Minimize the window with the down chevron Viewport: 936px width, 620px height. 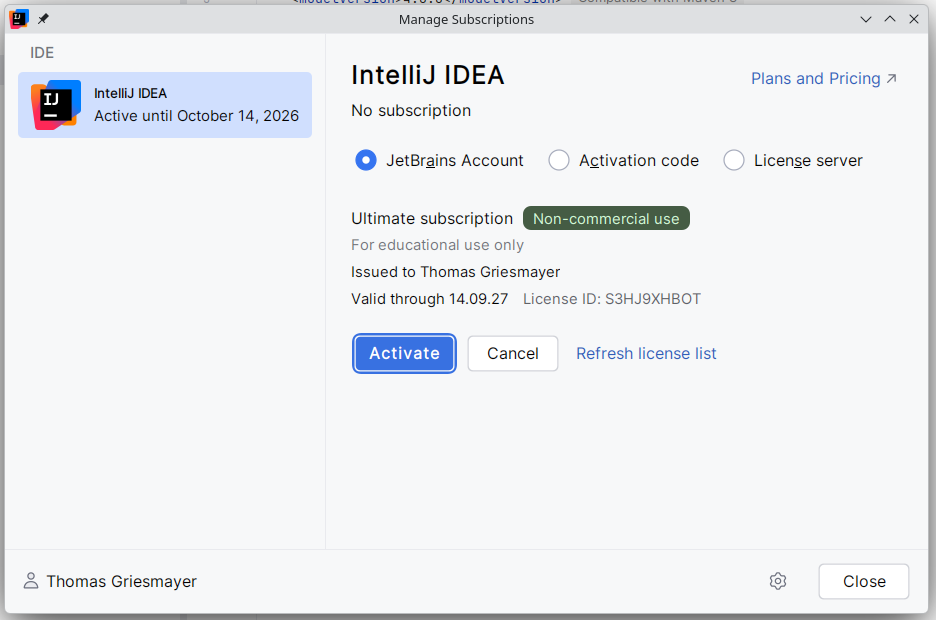[x=866, y=19]
